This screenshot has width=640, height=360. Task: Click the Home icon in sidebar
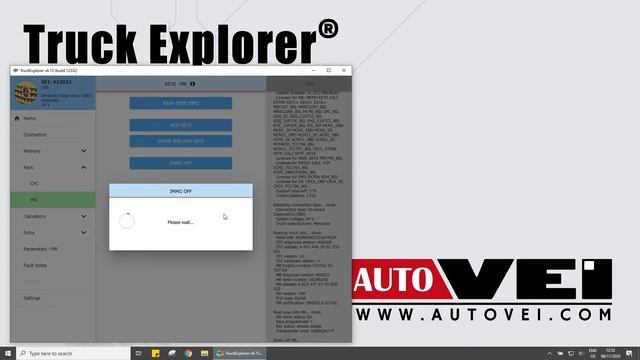pos(17,118)
